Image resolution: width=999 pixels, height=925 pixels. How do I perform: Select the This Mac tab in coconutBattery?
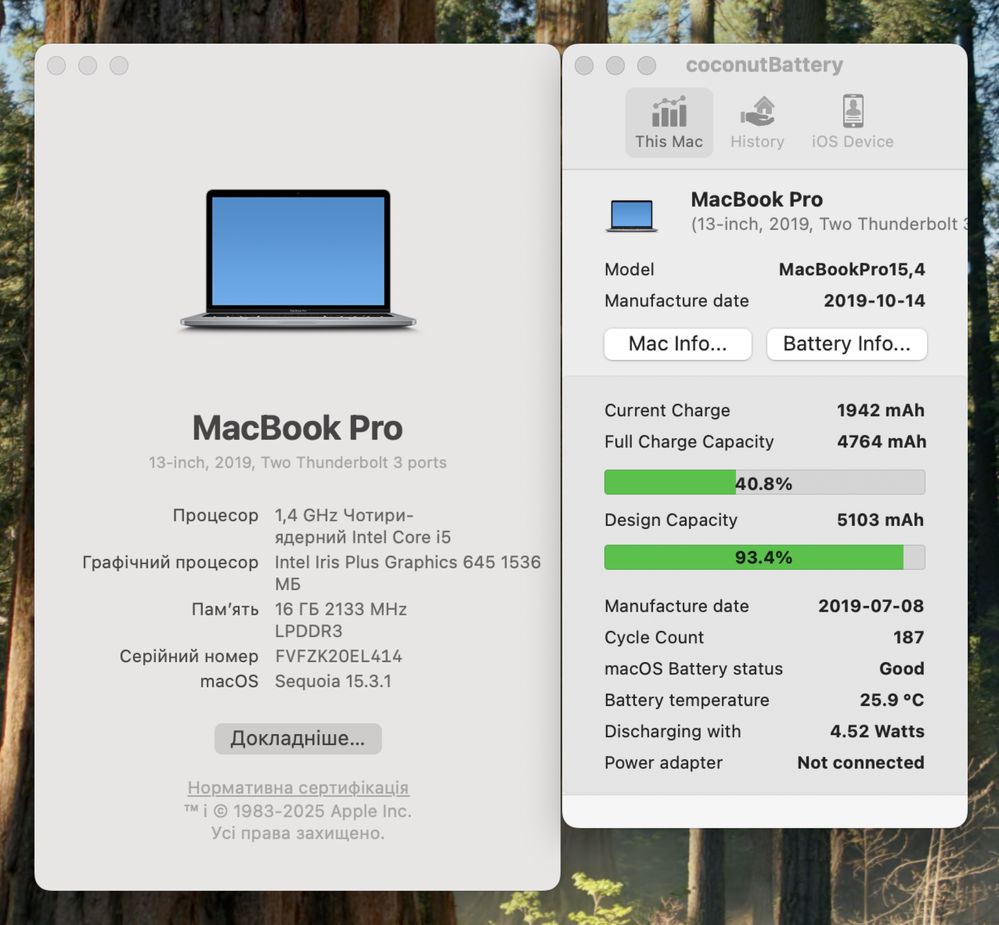[x=668, y=123]
